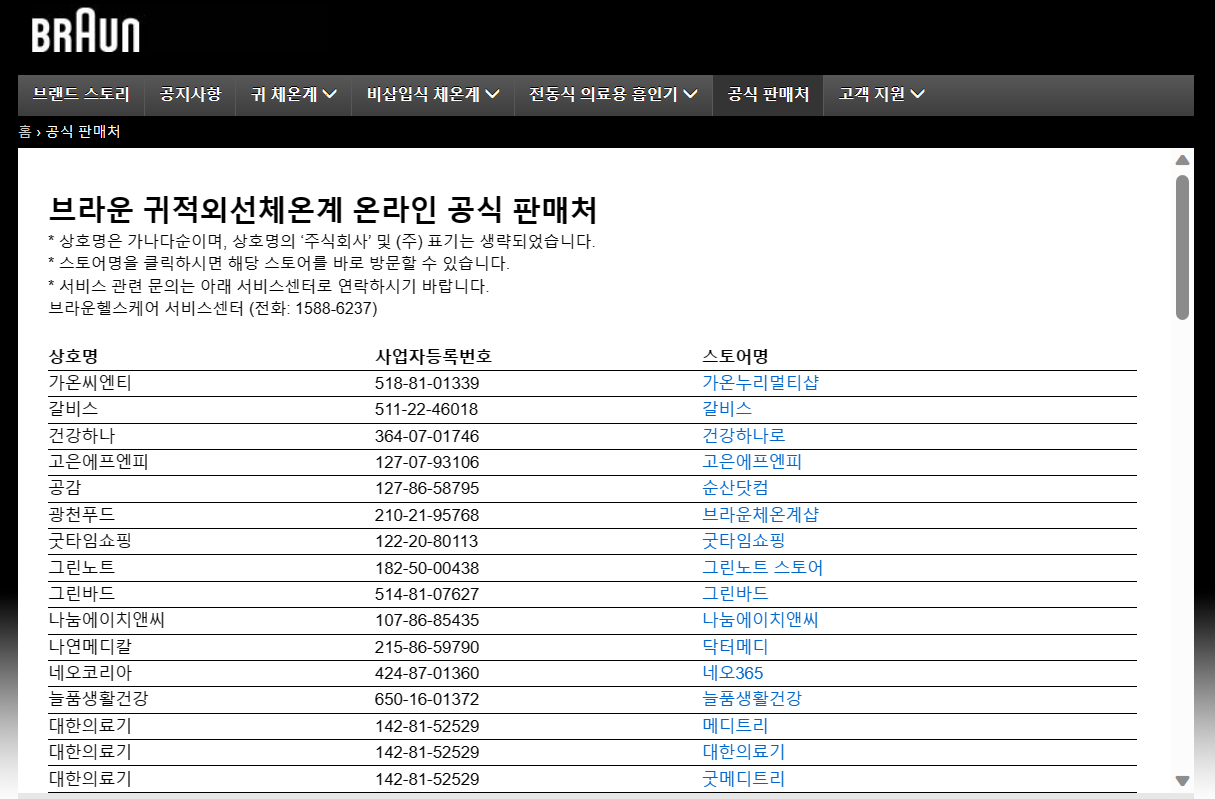Click company name 건강하나
Viewport: 1215px width, 799px height.
82,436
